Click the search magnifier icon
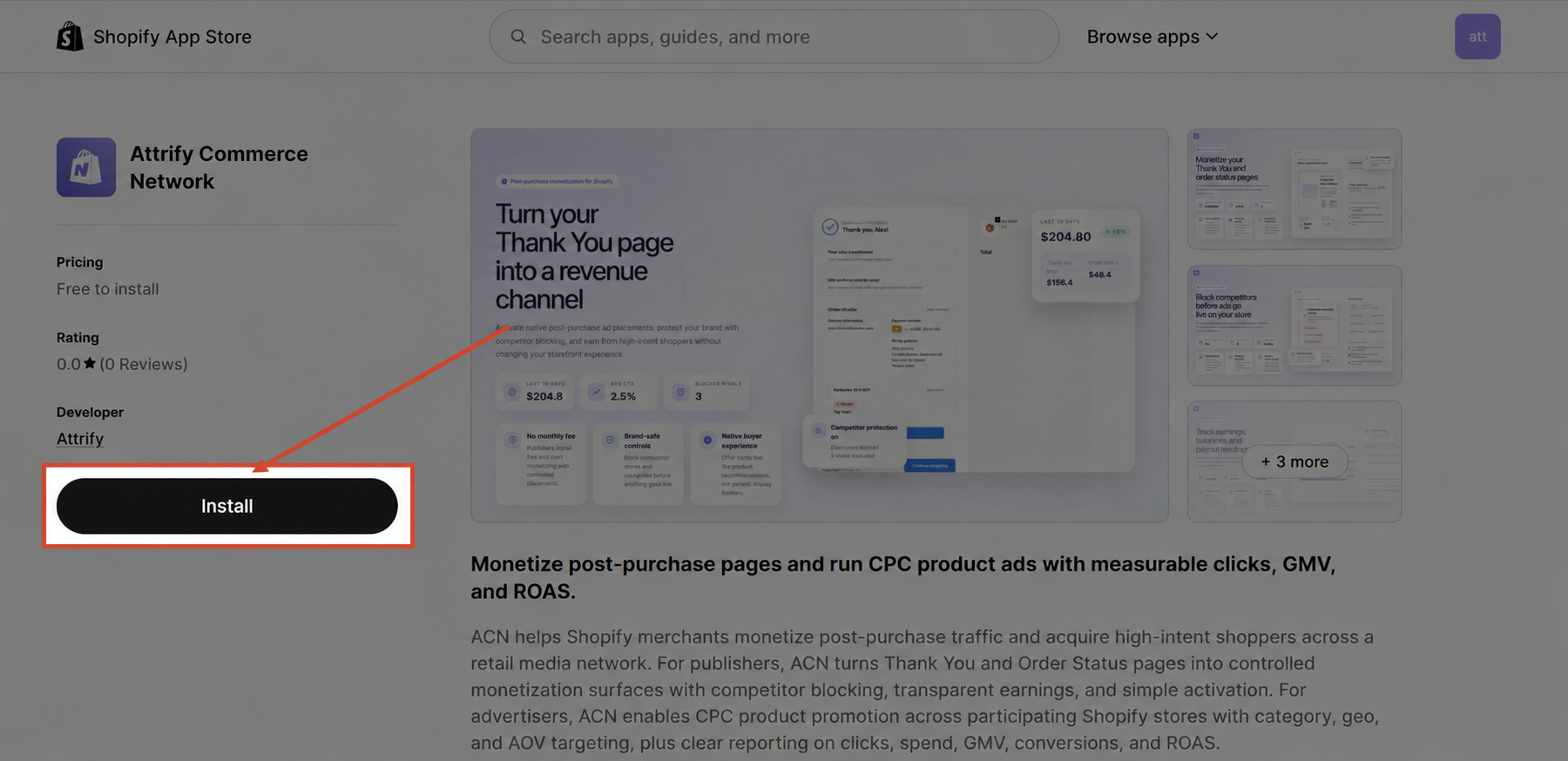This screenshot has height=761, width=1568. click(518, 37)
